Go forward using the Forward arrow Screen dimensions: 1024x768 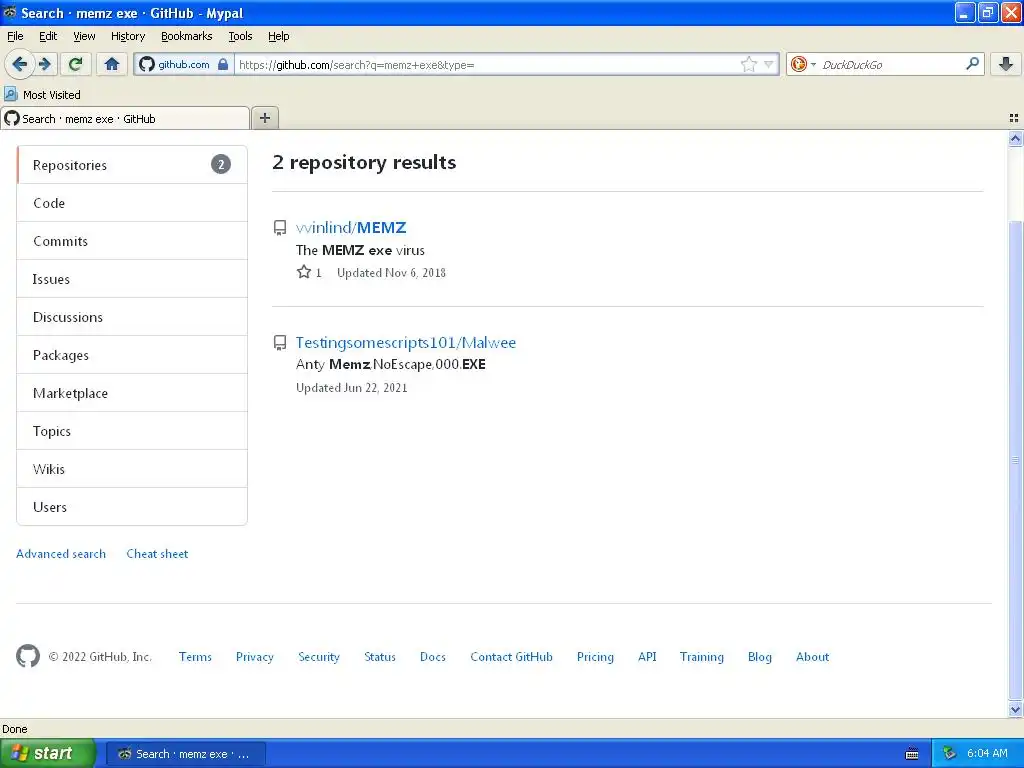[x=45, y=64]
